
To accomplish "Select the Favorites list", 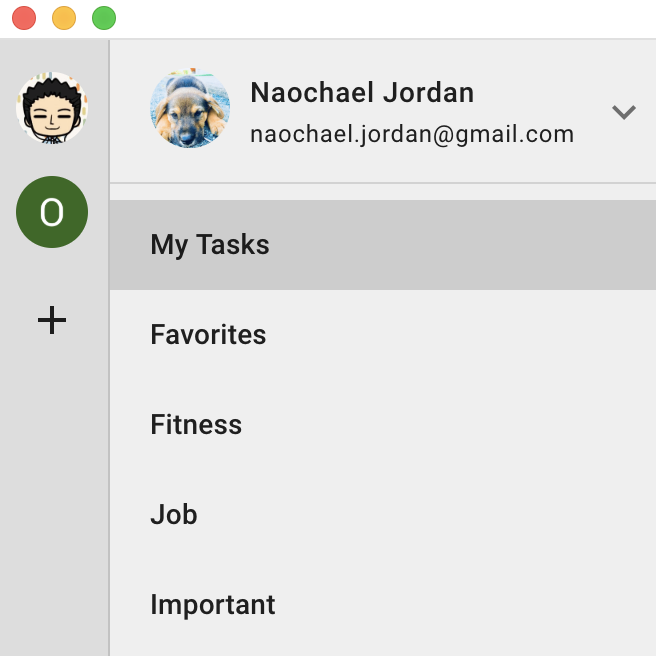I will point(383,335).
